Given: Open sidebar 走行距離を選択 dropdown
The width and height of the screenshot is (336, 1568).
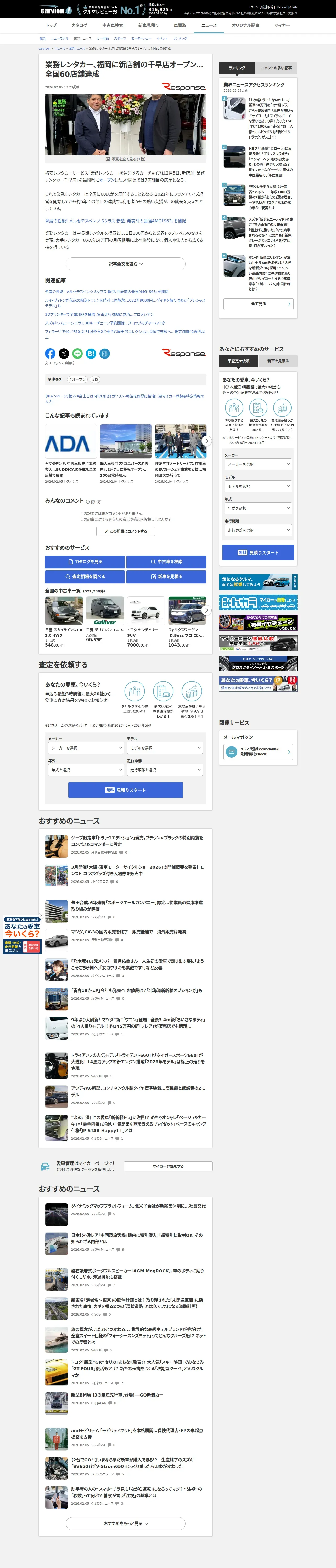Looking at the screenshot, I should click(x=258, y=530).
